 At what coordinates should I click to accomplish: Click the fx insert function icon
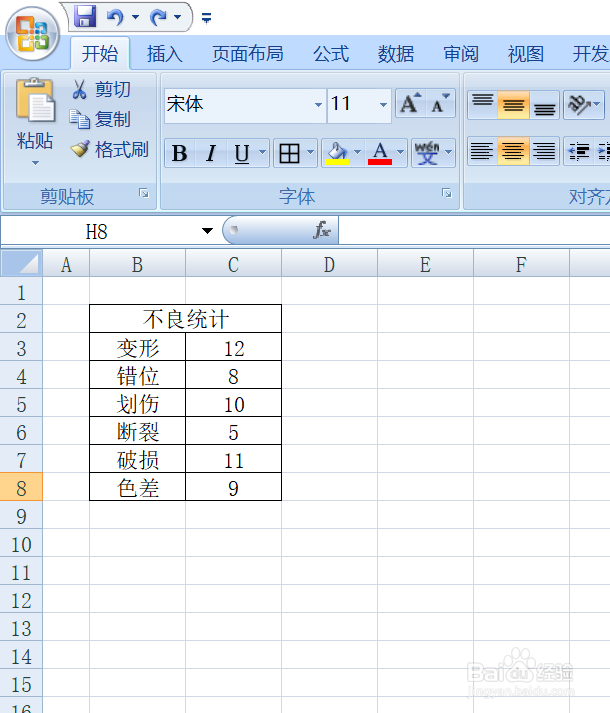[x=322, y=231]
